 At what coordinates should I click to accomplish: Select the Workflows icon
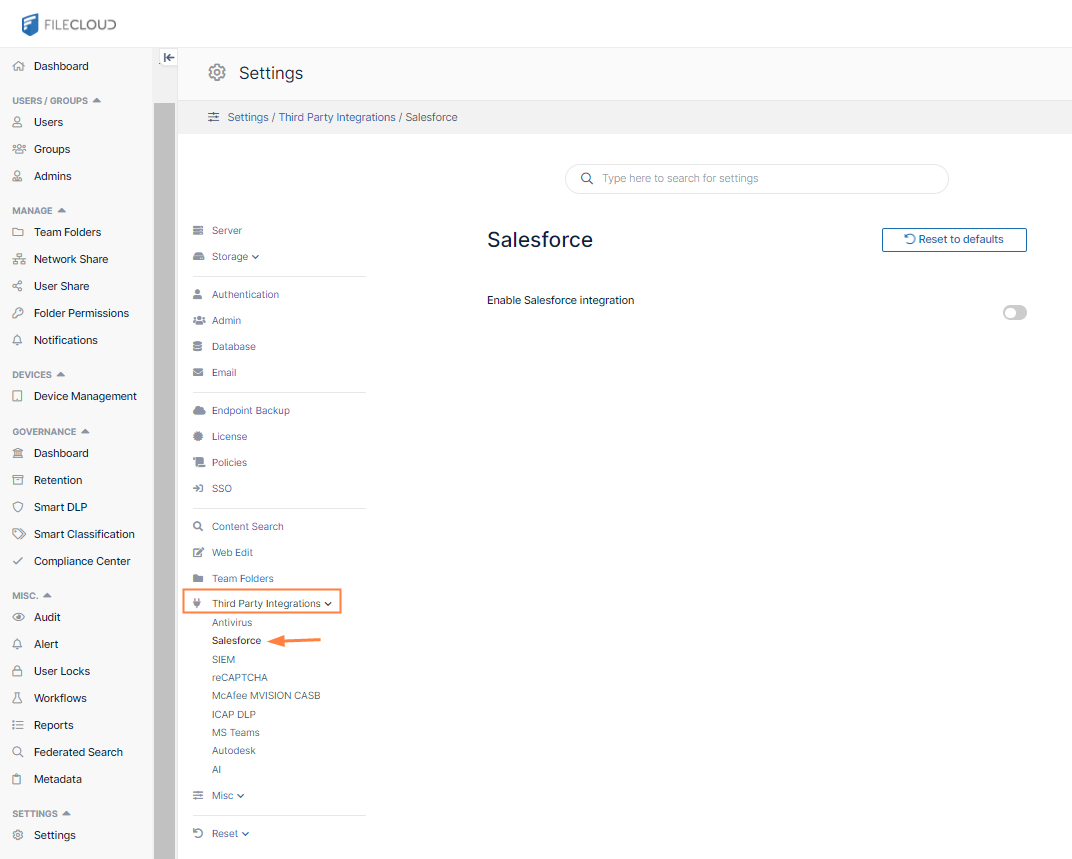[19, 698]
